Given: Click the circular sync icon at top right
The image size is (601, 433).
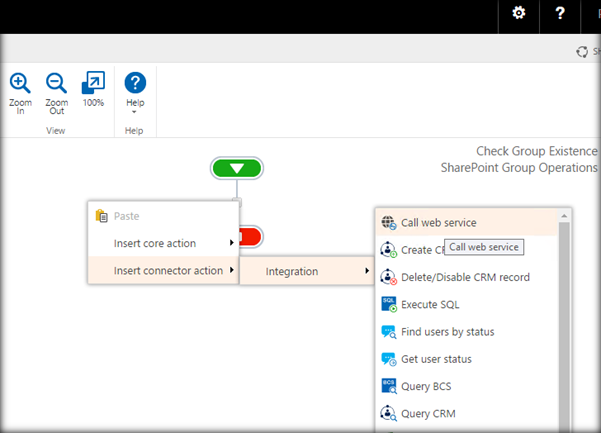Looking at the screenshot, I should pyautogui.click(x=582, y=52).
